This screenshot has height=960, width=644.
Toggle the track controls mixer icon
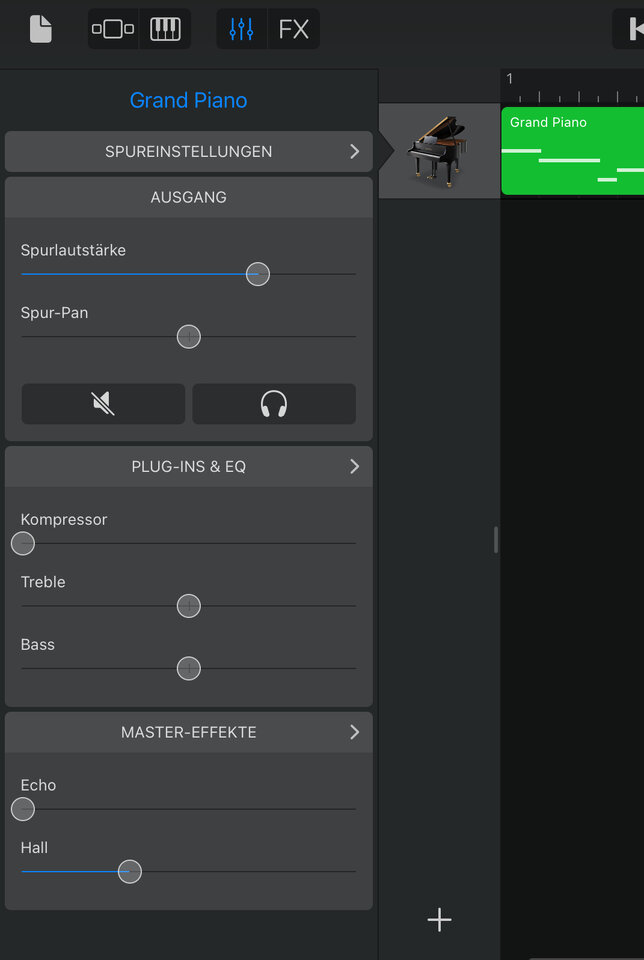[242, 29]
